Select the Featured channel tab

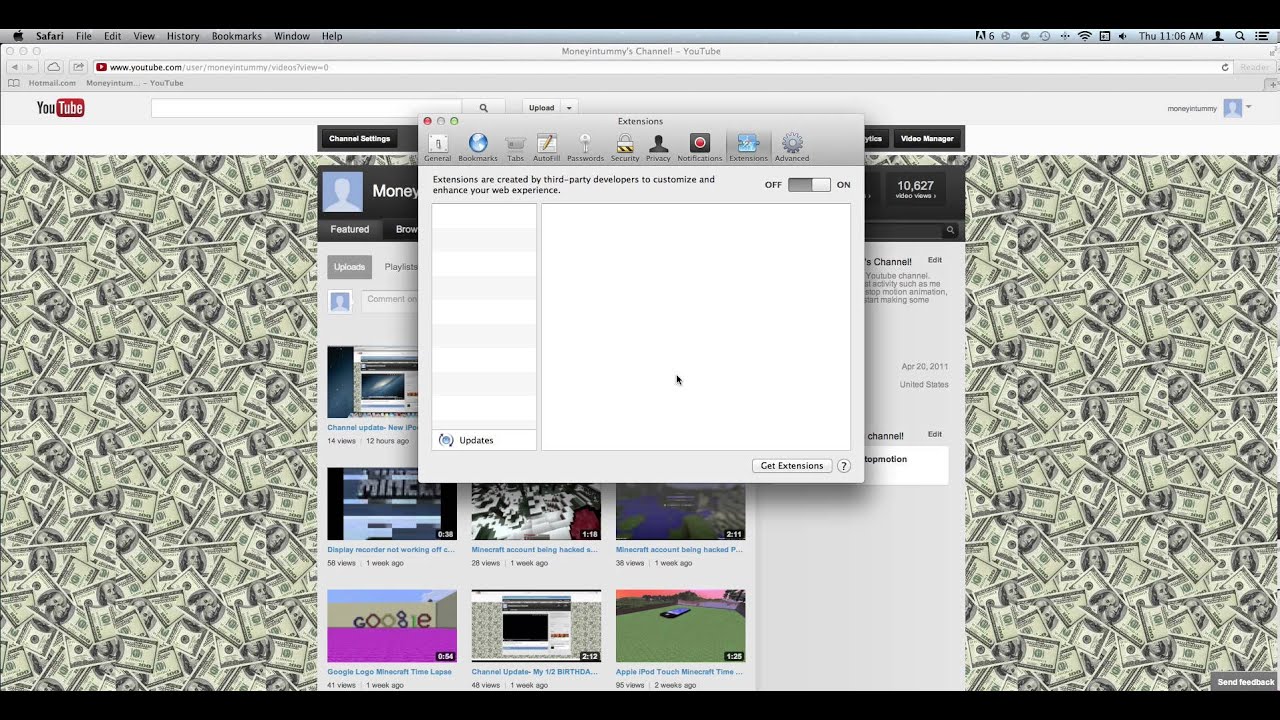click(x=350, y=229)
